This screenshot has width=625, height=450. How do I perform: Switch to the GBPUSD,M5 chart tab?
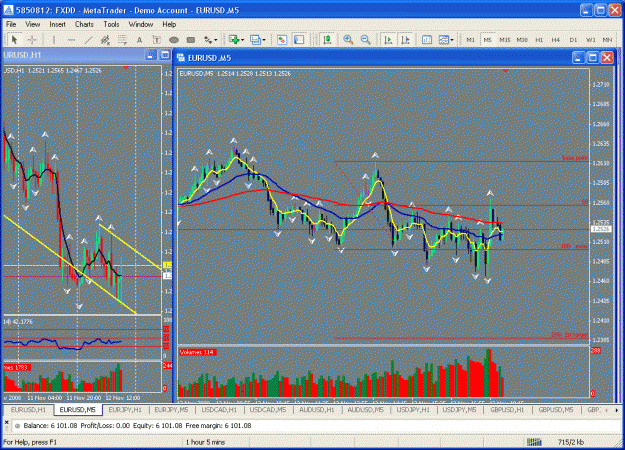556,410
